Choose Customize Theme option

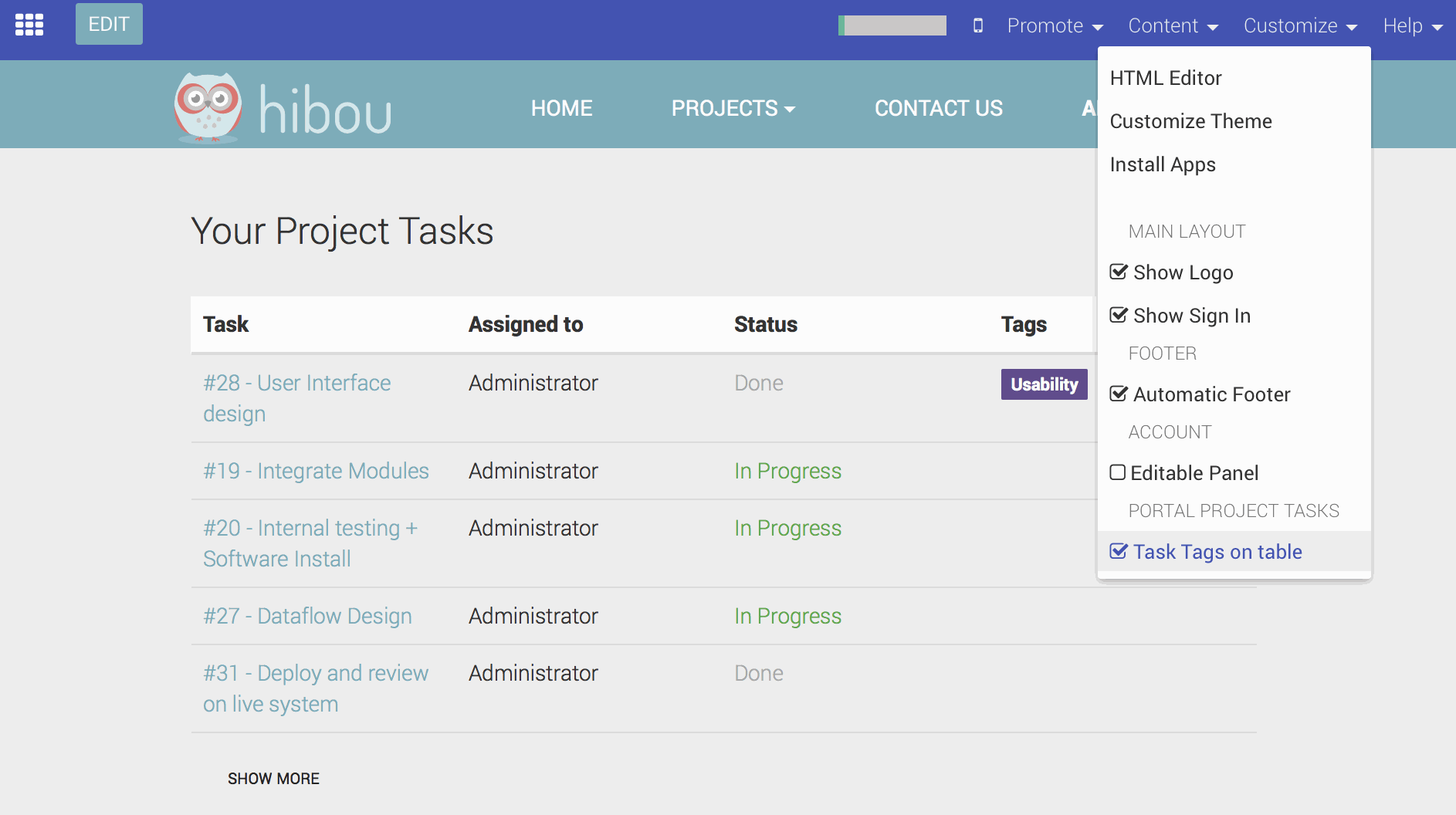[x=1234, y=121]
